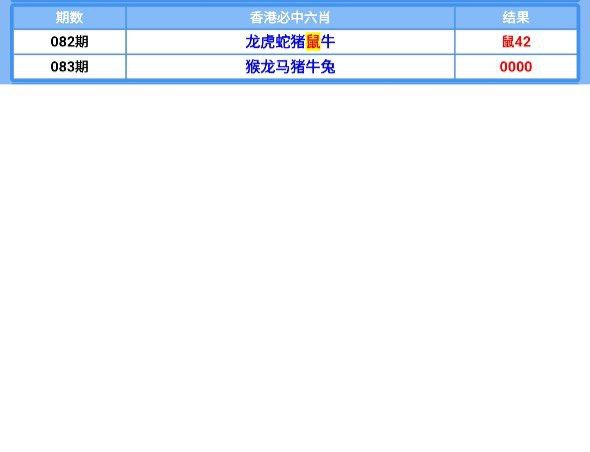
Task: Click the 猴龙马猪牛兔 prediction text
Action: [x=290, y=67]
